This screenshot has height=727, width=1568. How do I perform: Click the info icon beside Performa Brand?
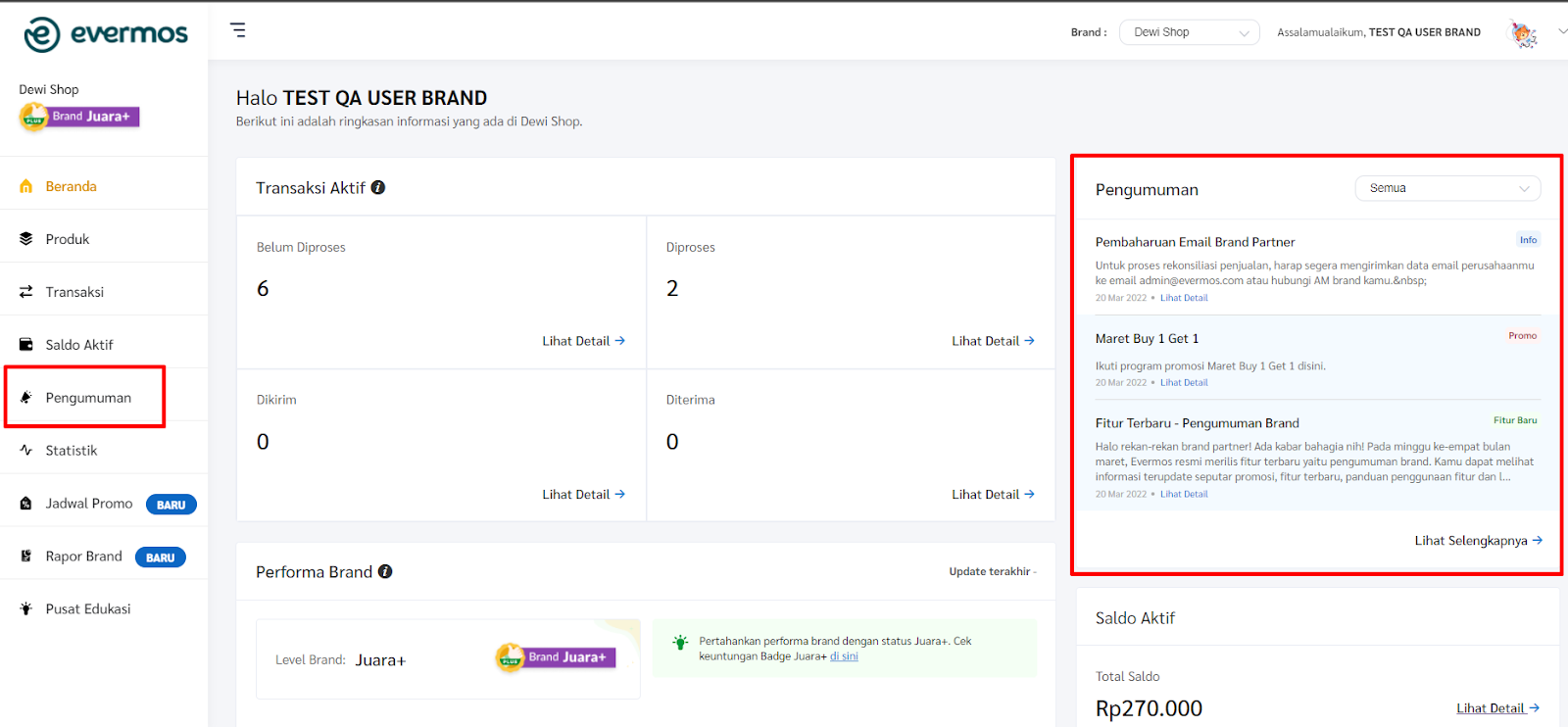(385, 571)
